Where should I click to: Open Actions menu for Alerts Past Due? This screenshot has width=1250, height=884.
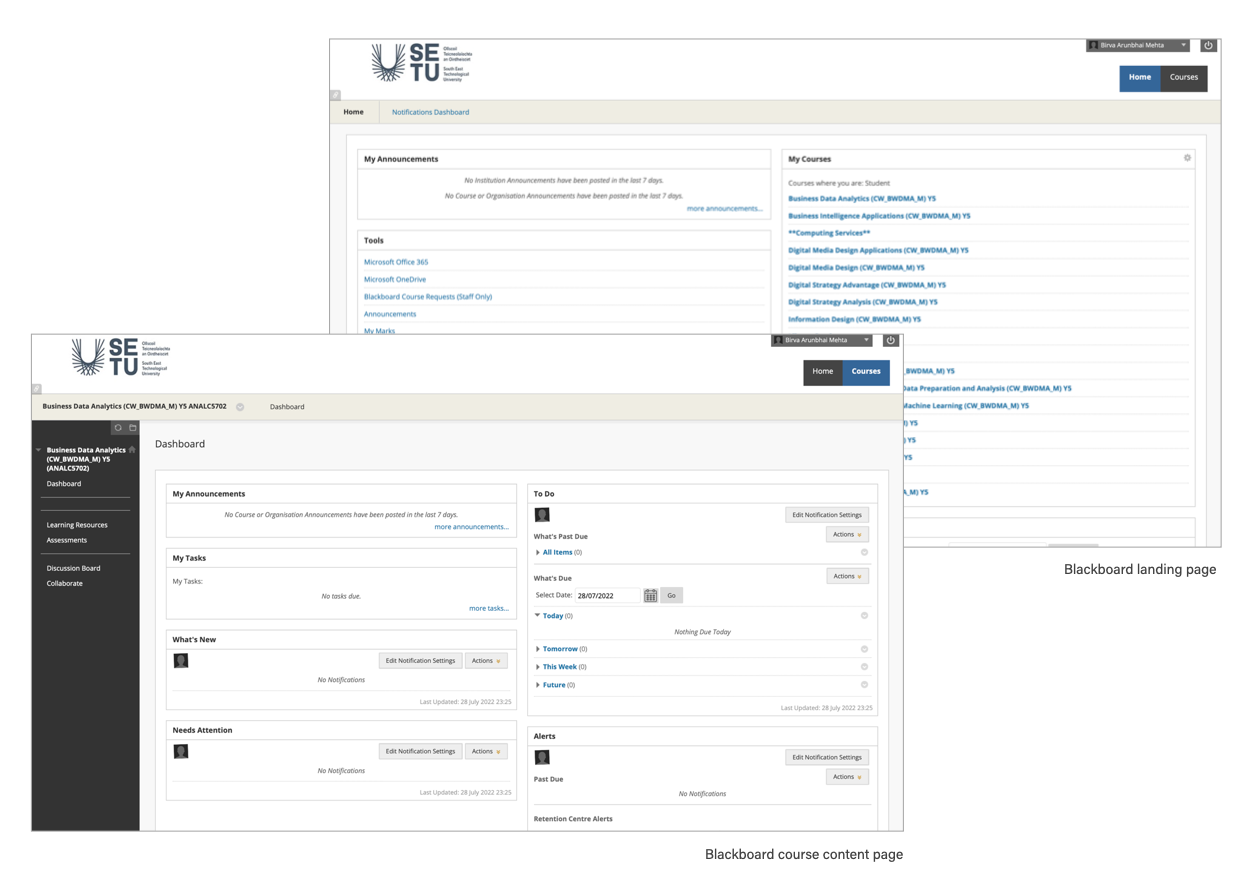coord(847,777)
